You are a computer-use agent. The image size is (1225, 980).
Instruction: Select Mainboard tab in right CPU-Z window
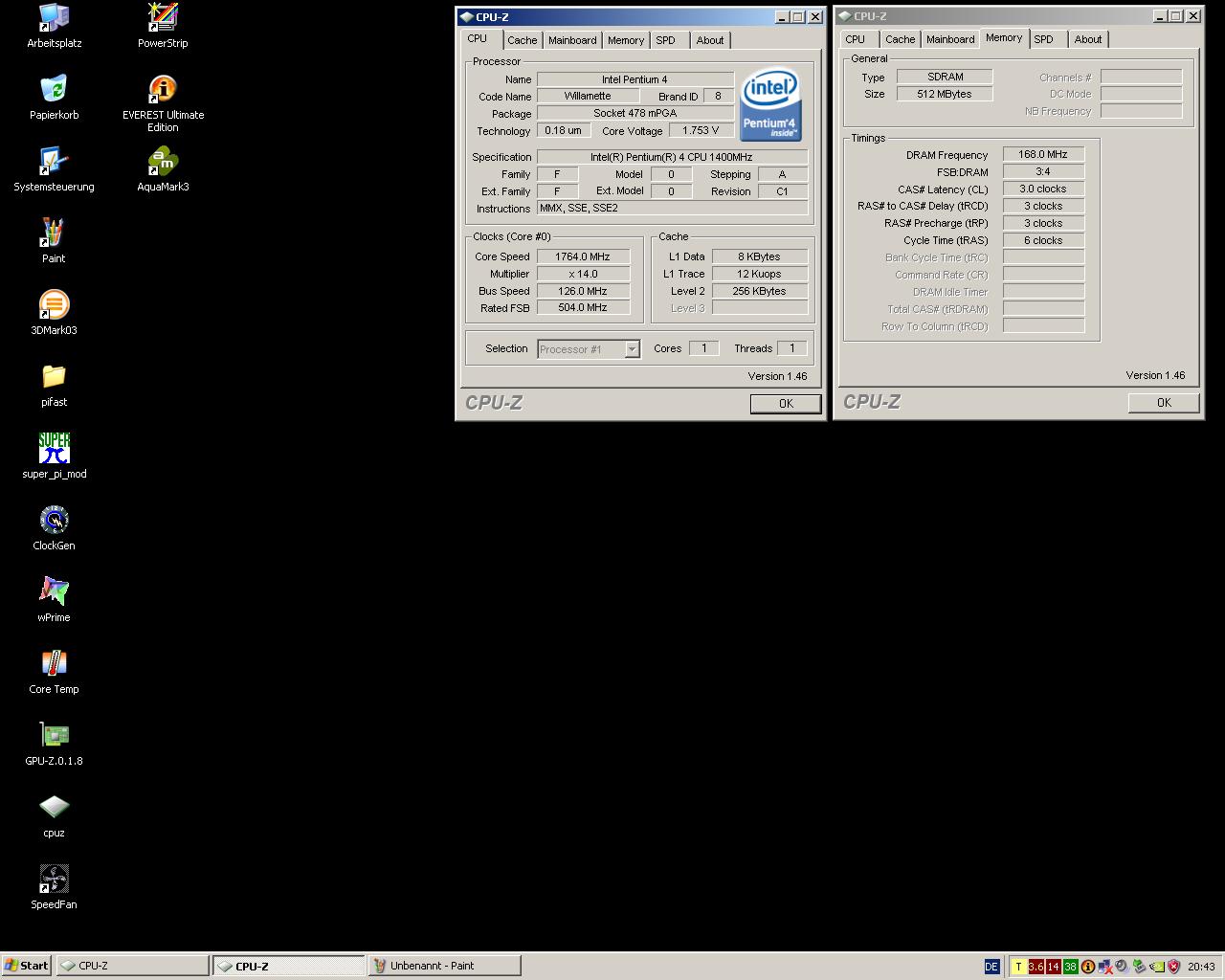(x=950, y=39)
